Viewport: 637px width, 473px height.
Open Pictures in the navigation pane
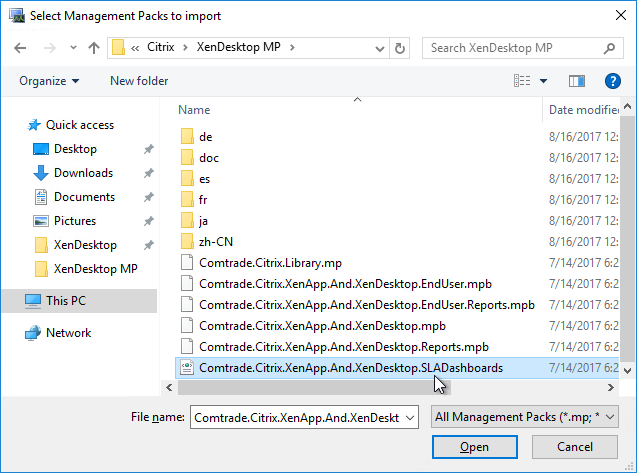[75, 221]
